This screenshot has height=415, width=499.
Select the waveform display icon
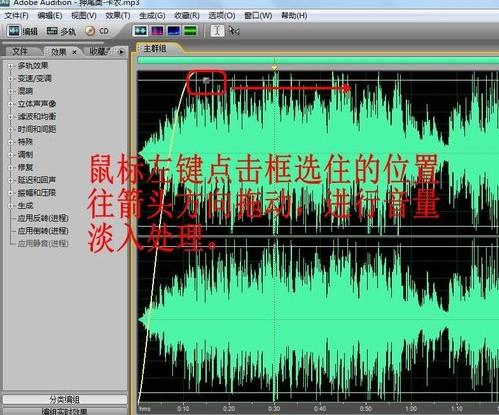point(140,31)
